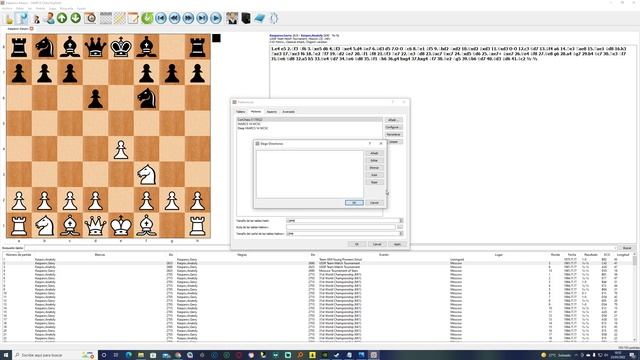The image size is (640, 360).
Task: Sort games by Resultado column header
Action: point(591,255)
